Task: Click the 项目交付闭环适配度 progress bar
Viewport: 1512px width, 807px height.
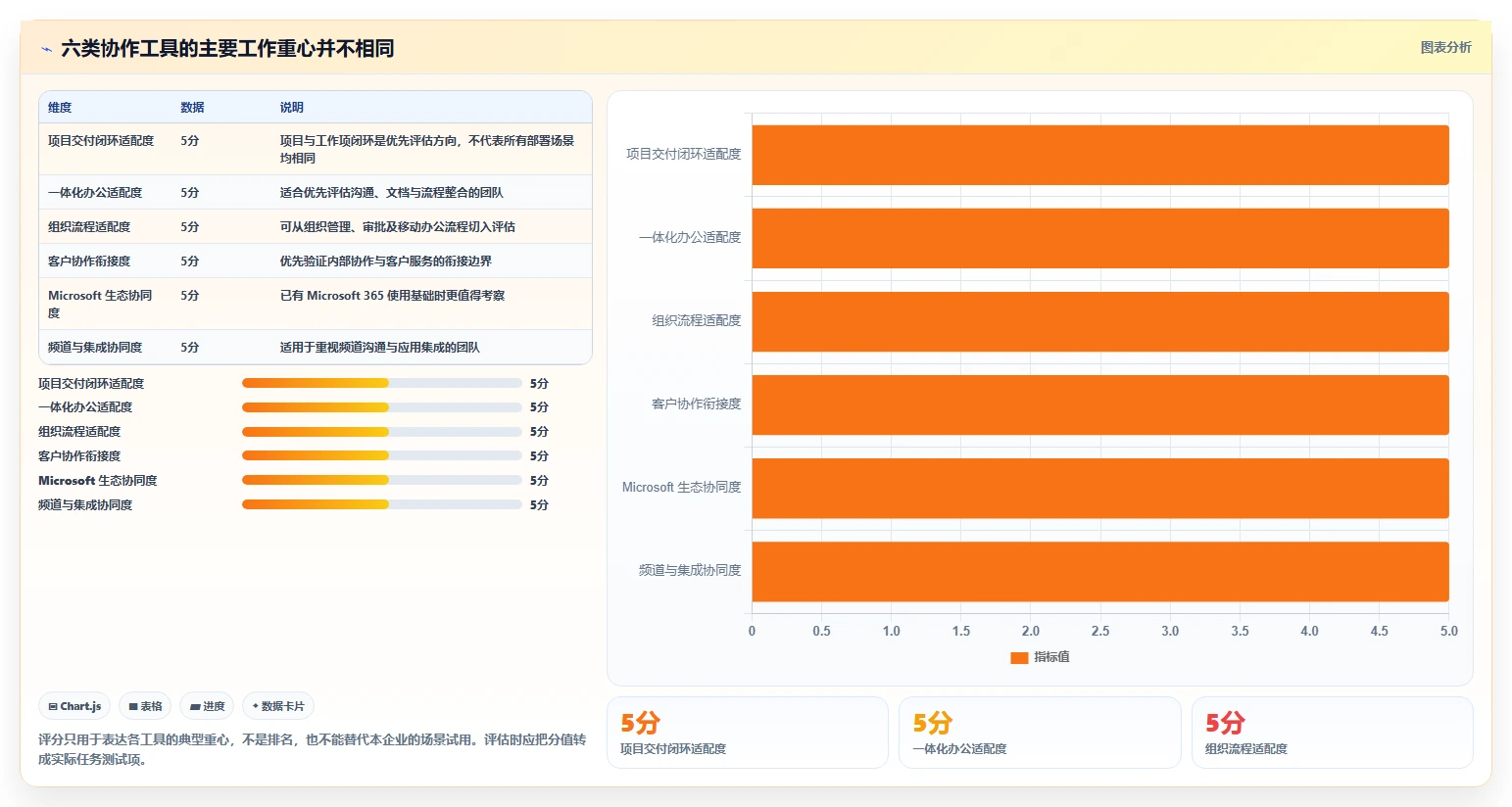Action: click(382, 383)
